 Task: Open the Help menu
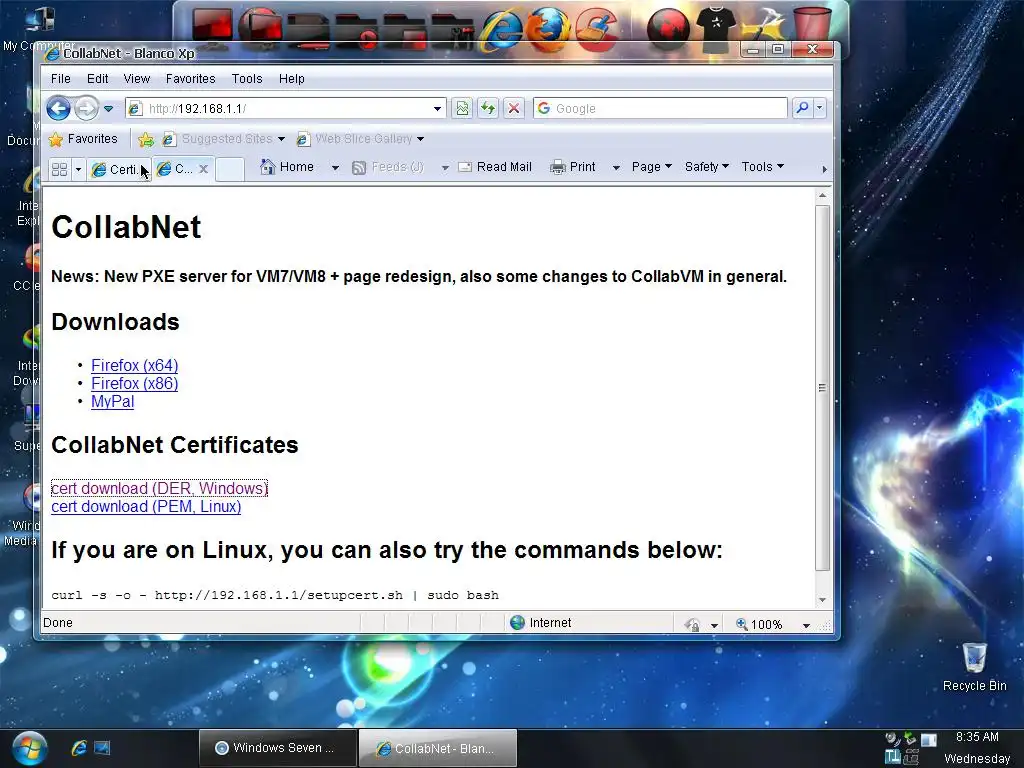(x=291, y=79)
